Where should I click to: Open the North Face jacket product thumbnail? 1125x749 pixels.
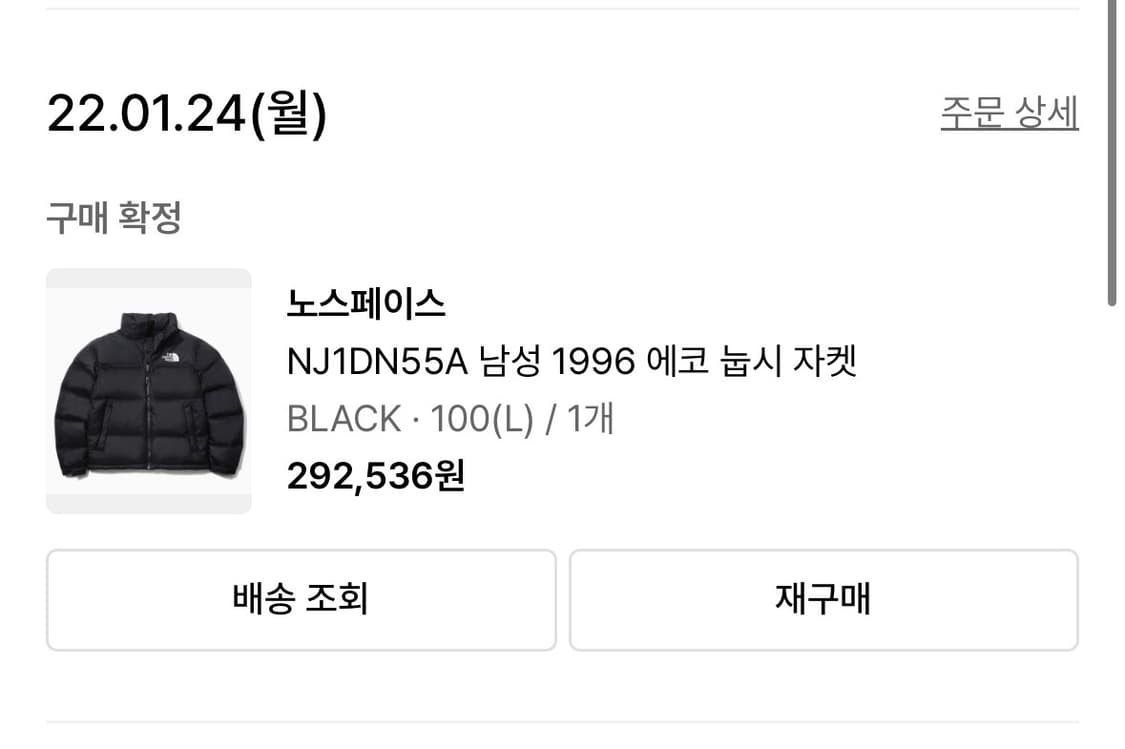(148, 392)
